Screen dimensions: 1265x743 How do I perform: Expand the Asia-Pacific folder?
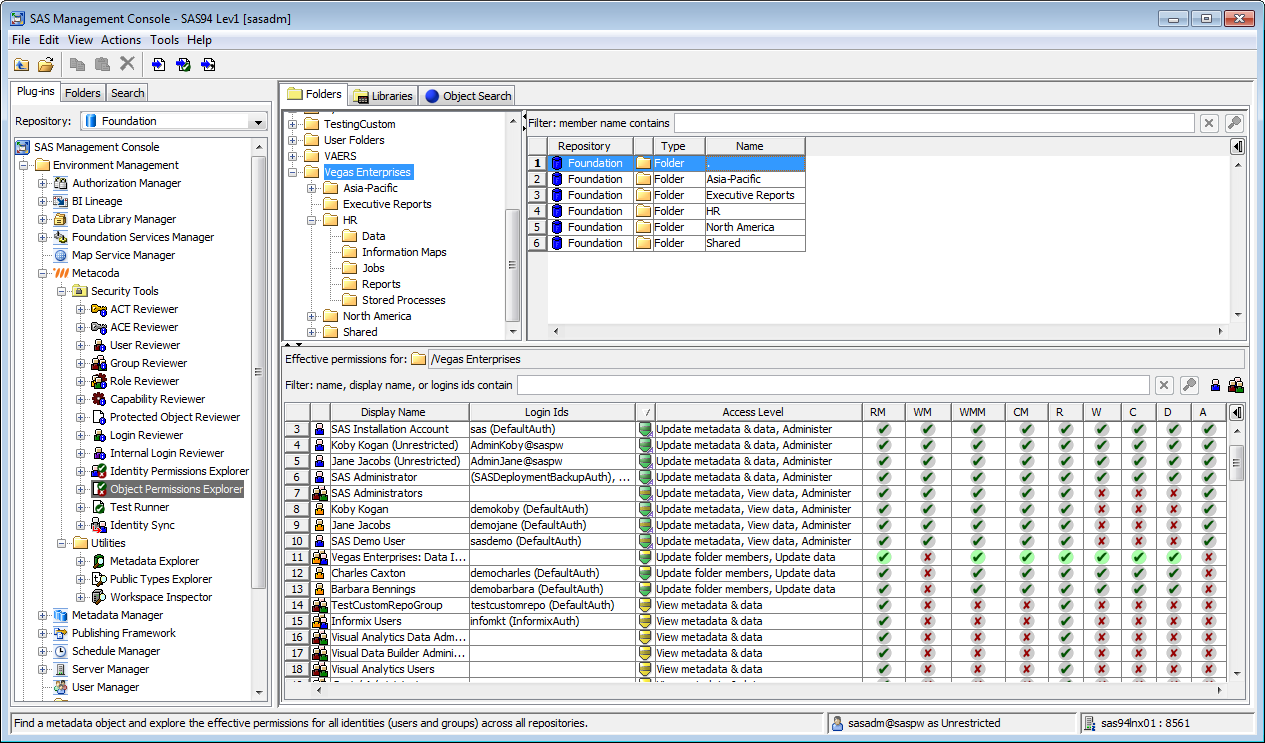(x=313, y=188)
